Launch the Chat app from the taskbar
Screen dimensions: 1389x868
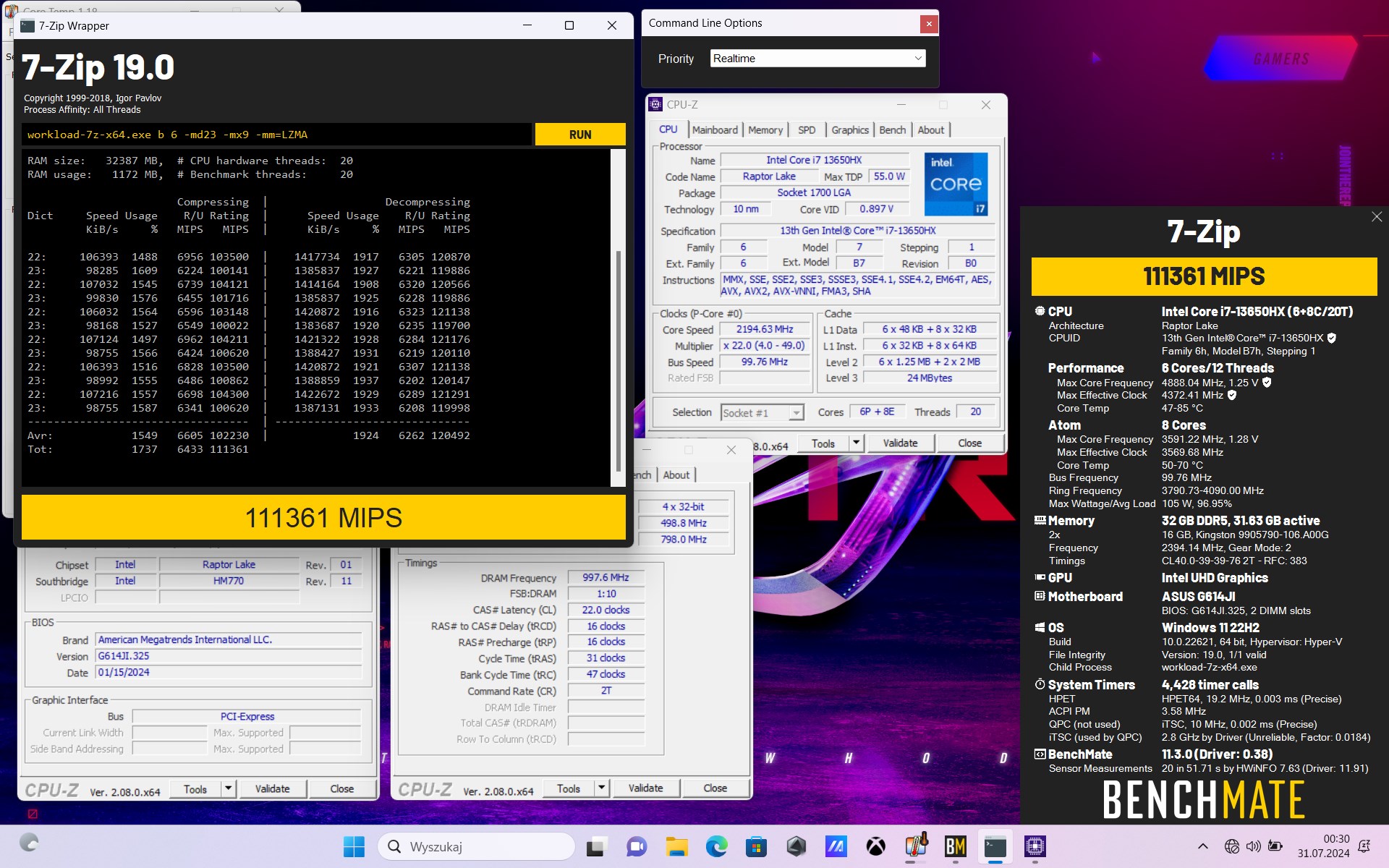637,846
